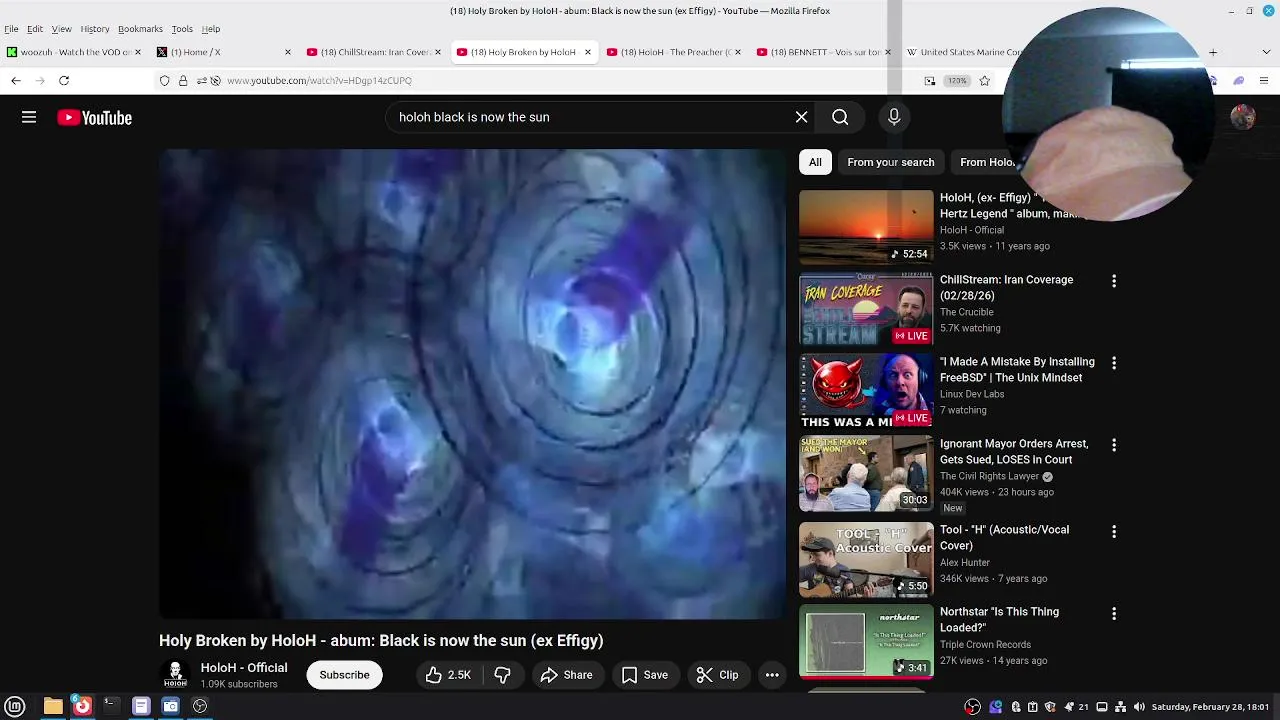
Task: Close the Holy Broken by HoloH tab
Action: pos(588,52)
